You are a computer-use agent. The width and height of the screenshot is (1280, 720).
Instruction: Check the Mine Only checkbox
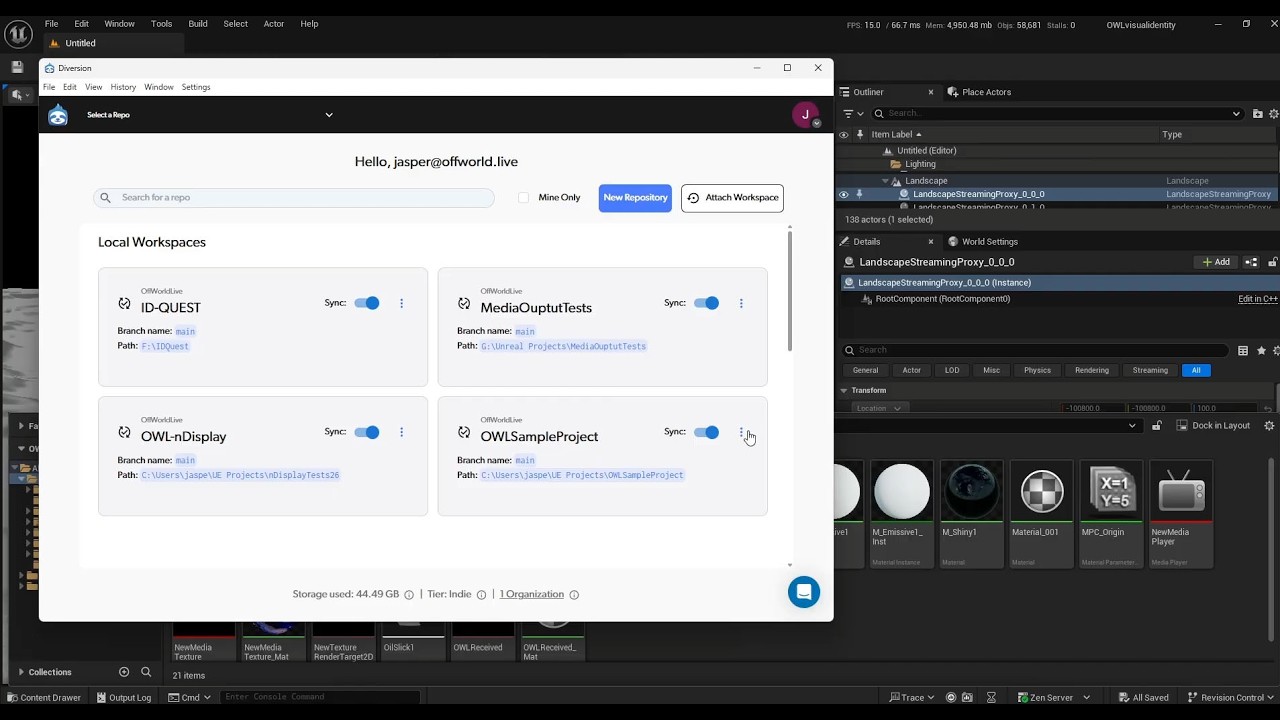click(x=523, y=197)
